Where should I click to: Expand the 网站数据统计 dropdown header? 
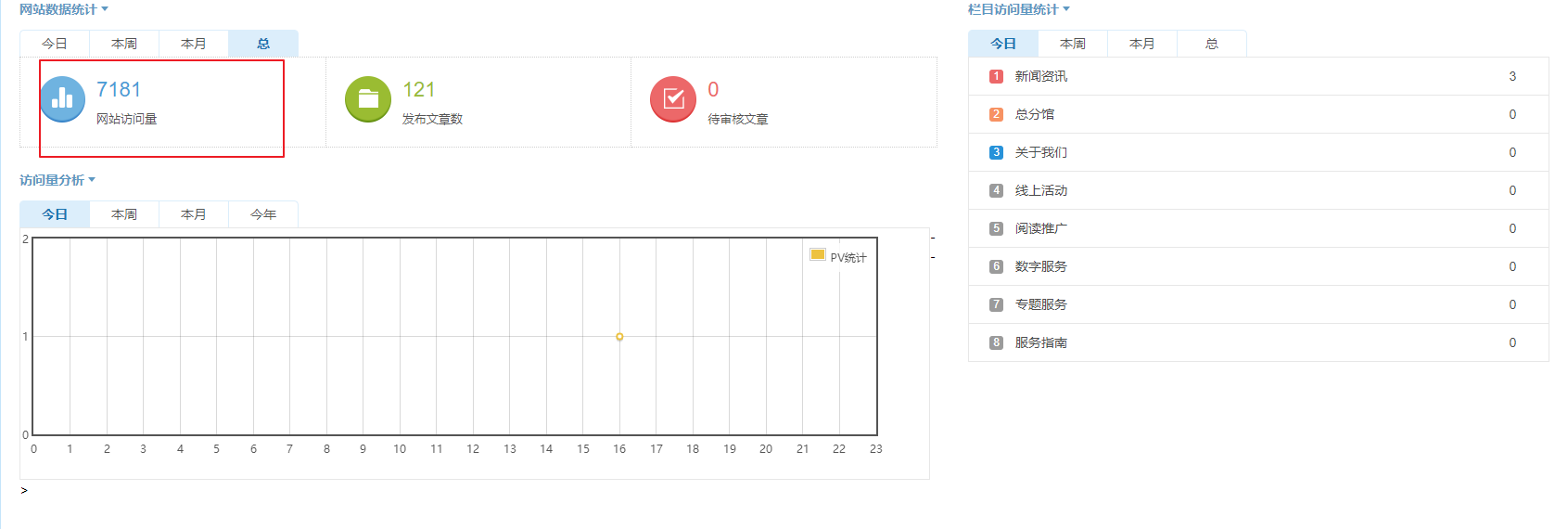[63, 9]
